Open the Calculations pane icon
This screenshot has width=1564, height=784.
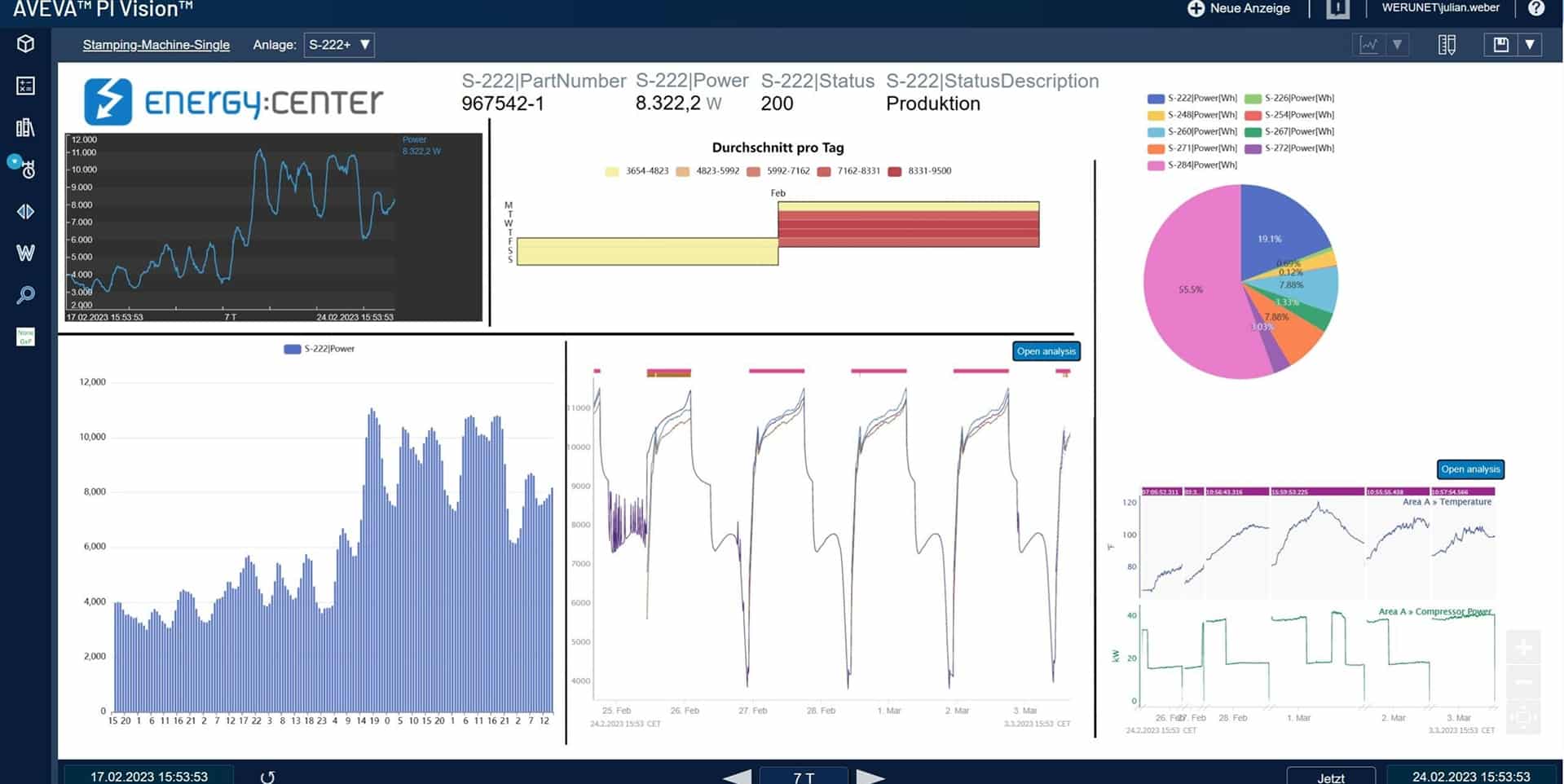pyautogui.click(x=25, y=86)
